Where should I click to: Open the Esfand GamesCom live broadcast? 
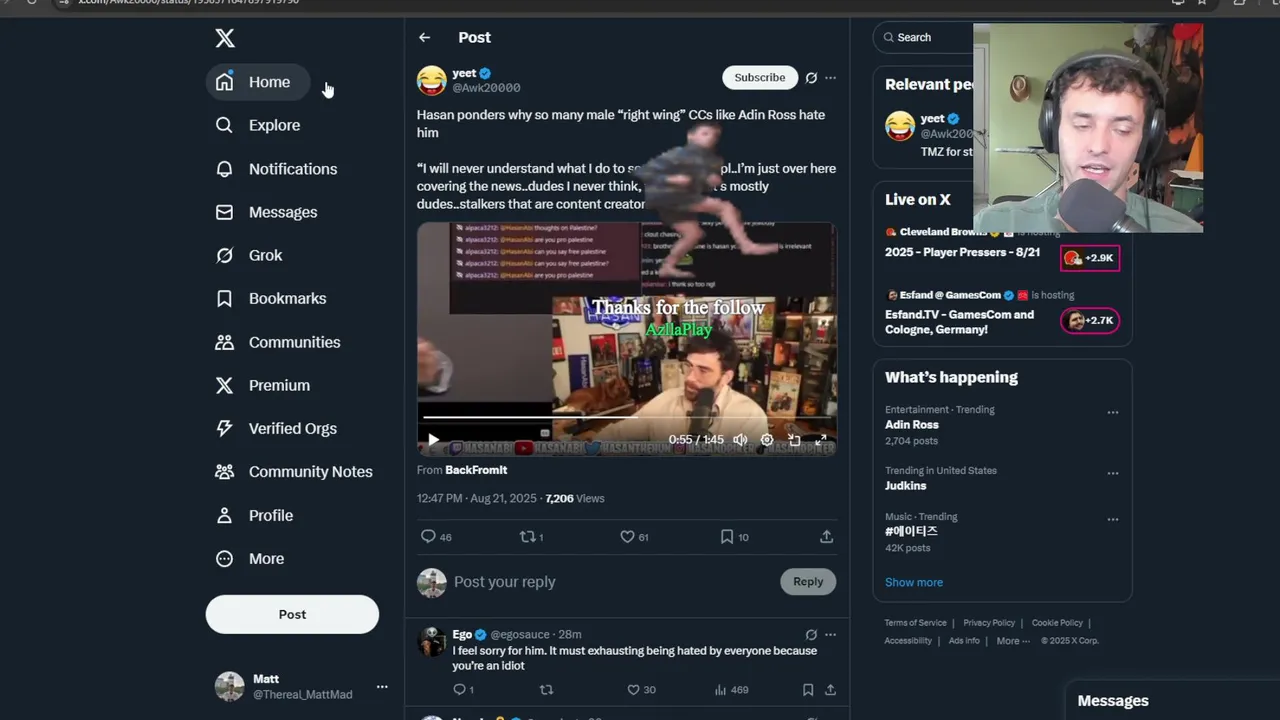point(960,321)
